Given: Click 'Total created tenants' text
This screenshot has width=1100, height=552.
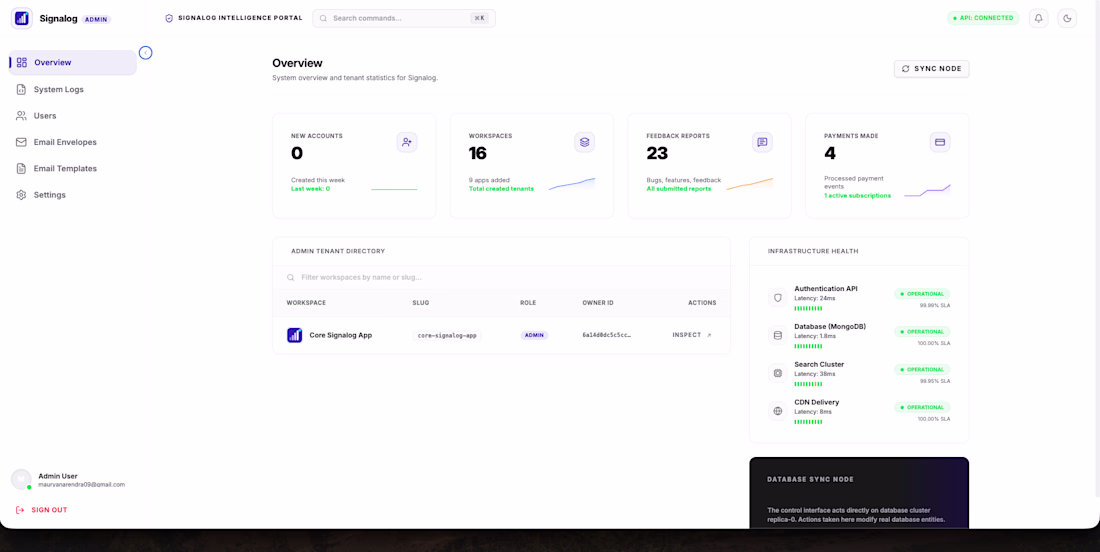Looking at the screenshot, I should pos(501,189).
